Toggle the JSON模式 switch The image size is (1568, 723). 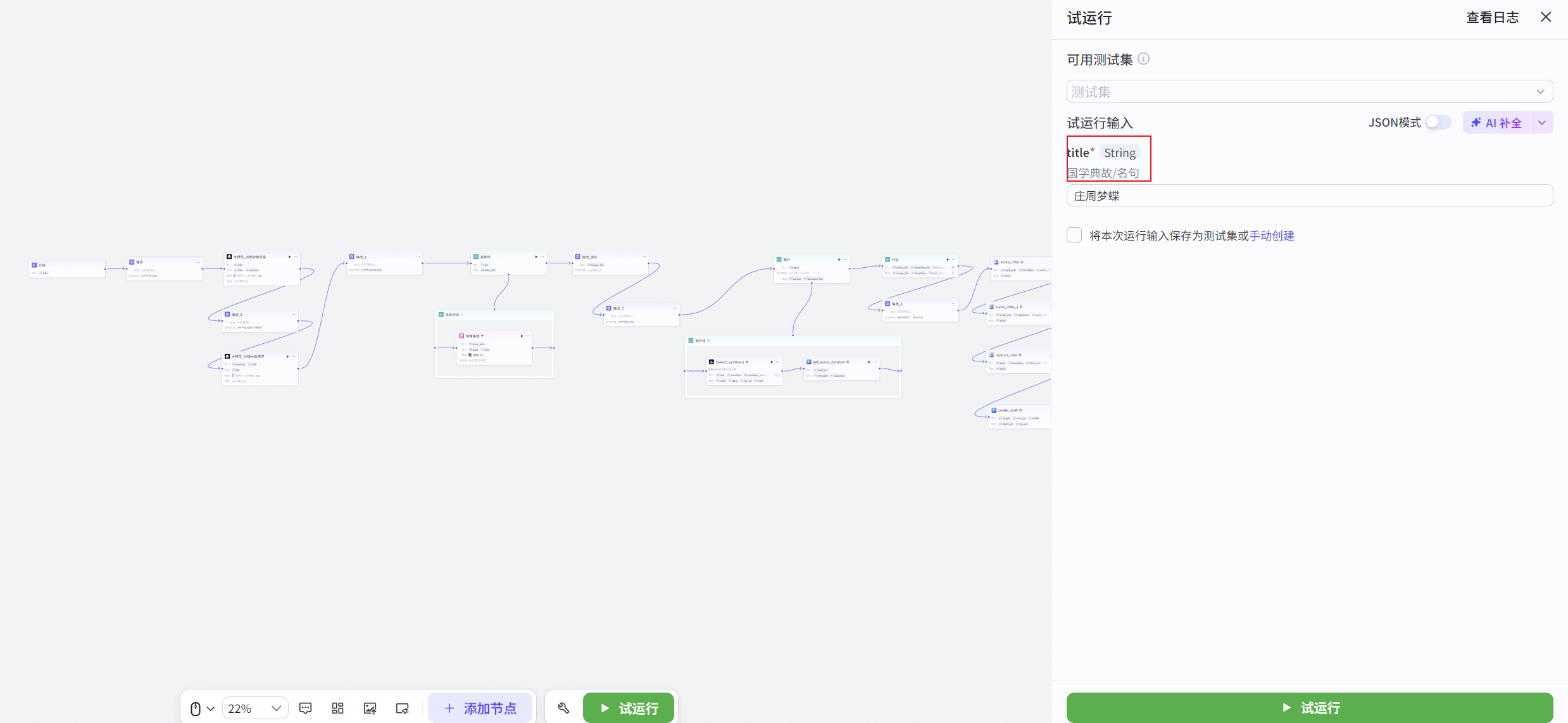(x=1437, y=122)
